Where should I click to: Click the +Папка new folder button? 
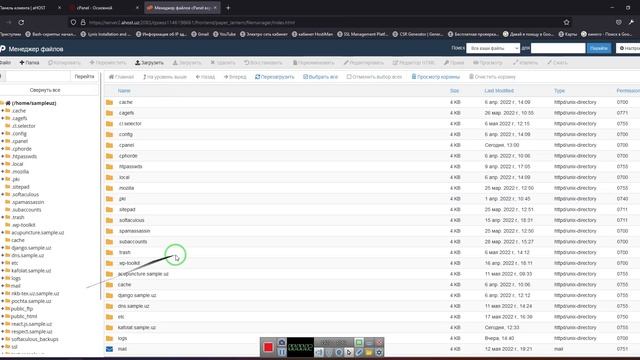pos(29,63)
